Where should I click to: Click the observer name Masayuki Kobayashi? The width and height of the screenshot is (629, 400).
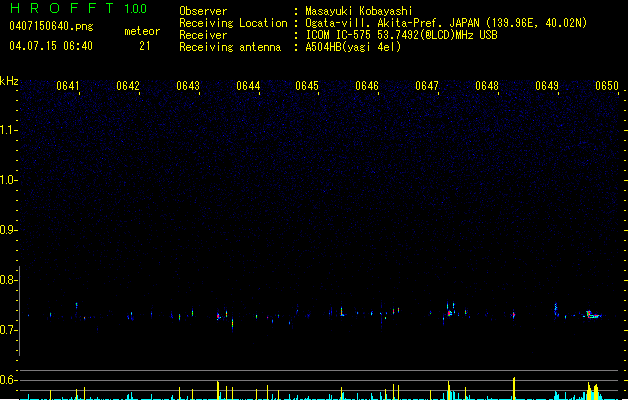(x=359, y=11)
